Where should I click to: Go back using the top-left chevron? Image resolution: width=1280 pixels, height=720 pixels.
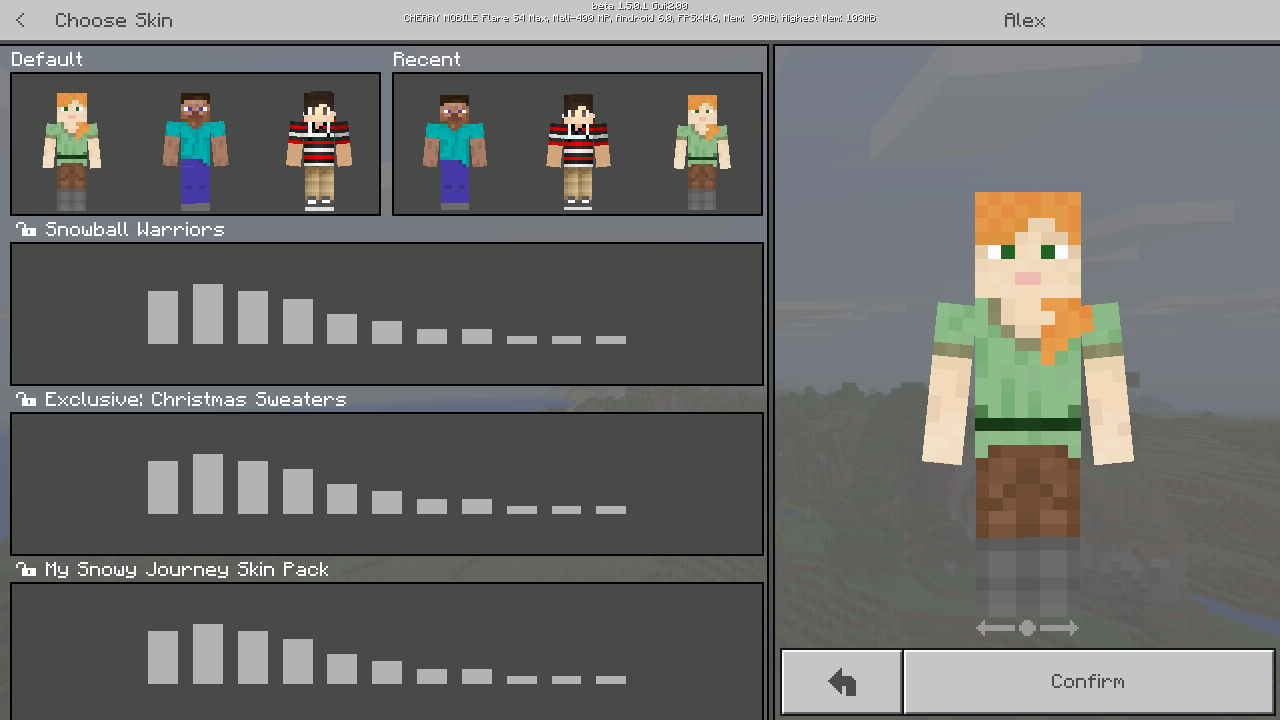point(21,20)
